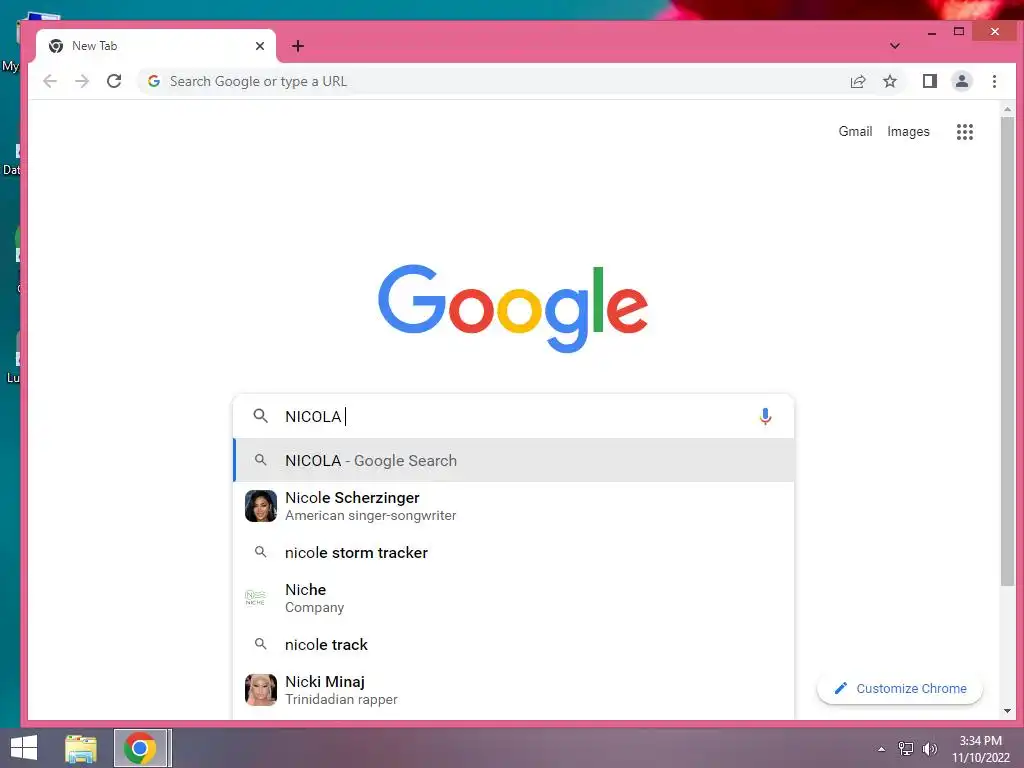Open Chrome's three-dot menu

(x=994, y=81)
